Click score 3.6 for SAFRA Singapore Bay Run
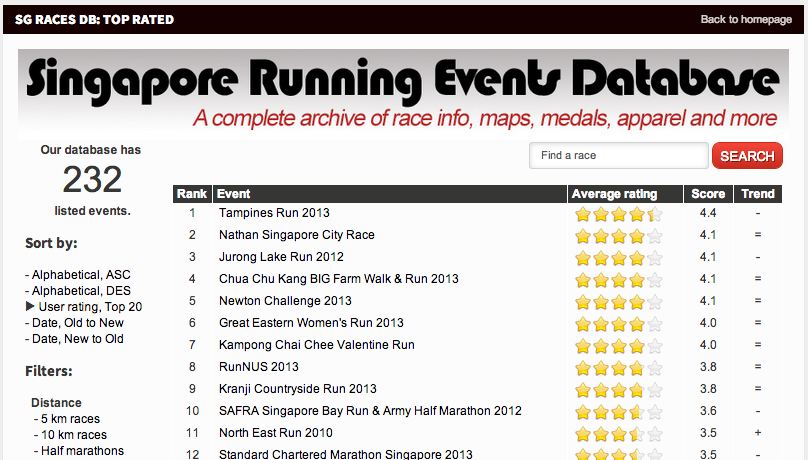Screen dimensions: 808x460 tap(708, 411)
